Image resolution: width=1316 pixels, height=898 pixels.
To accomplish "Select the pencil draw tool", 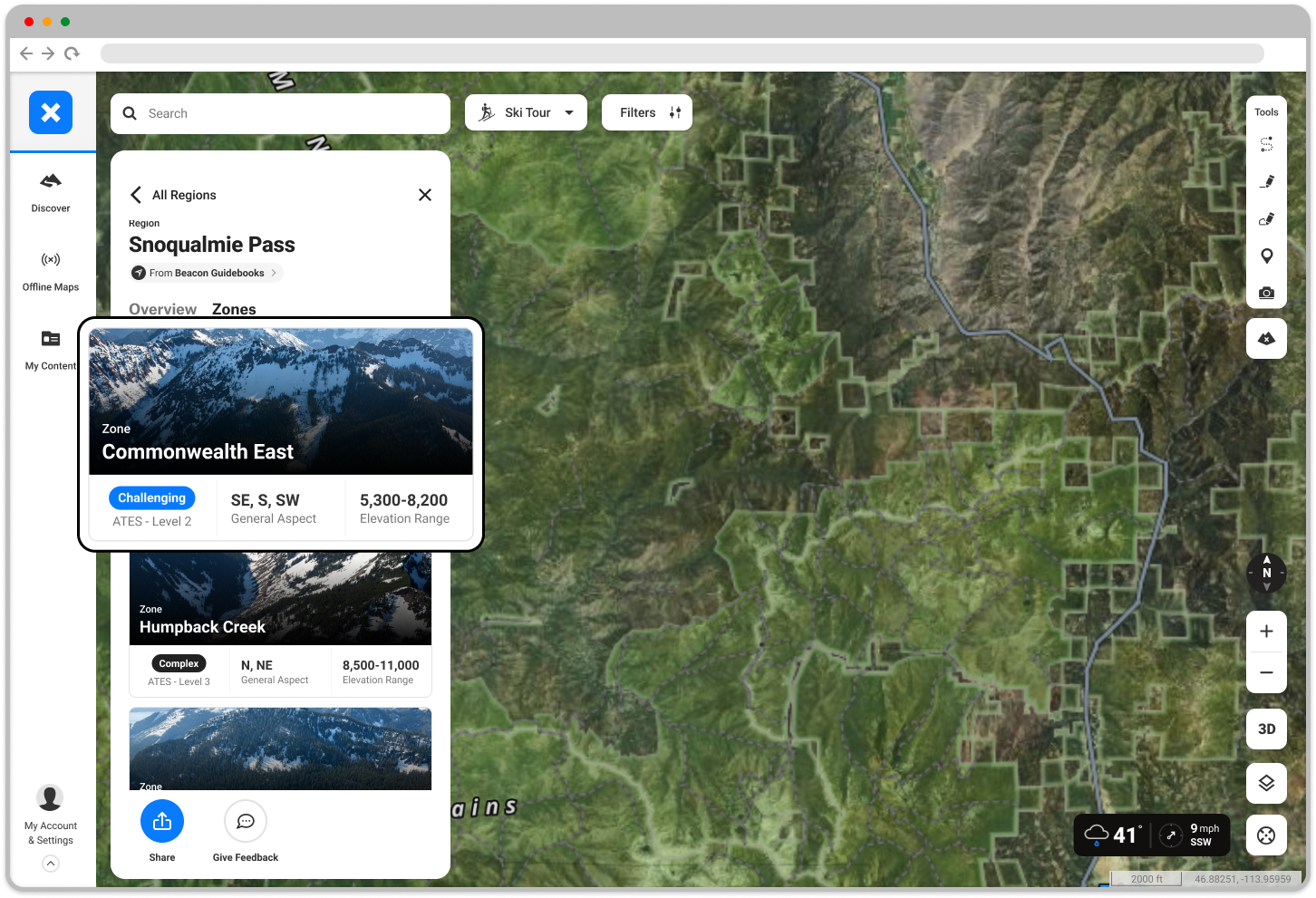I will coord(1267,181).
